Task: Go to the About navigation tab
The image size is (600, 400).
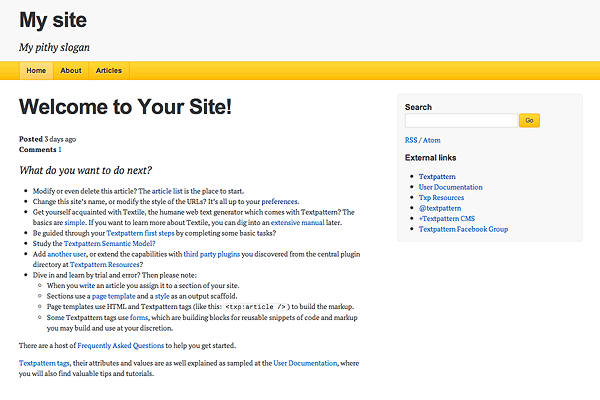Action: pyautogui.click(x=70, y=71)
